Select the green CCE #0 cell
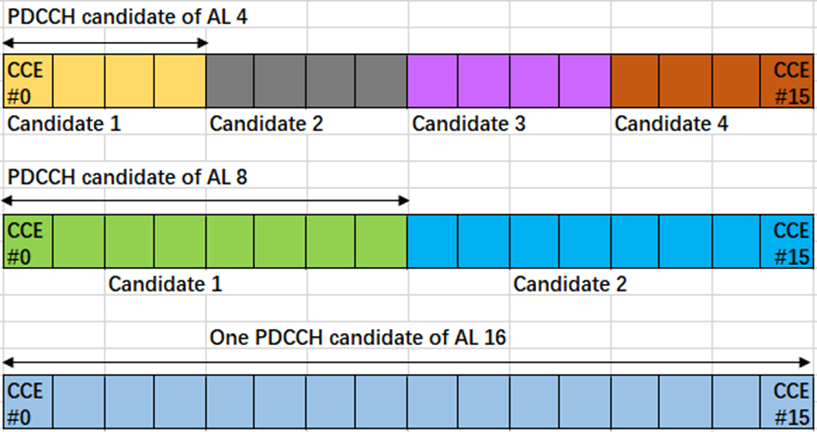 pos(27,240)
